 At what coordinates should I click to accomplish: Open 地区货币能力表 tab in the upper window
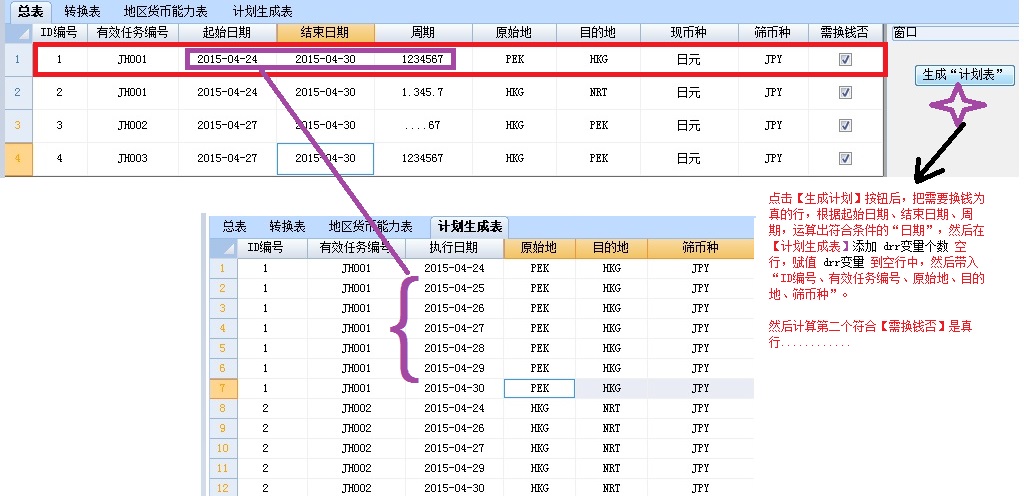[x=166, y=11]
